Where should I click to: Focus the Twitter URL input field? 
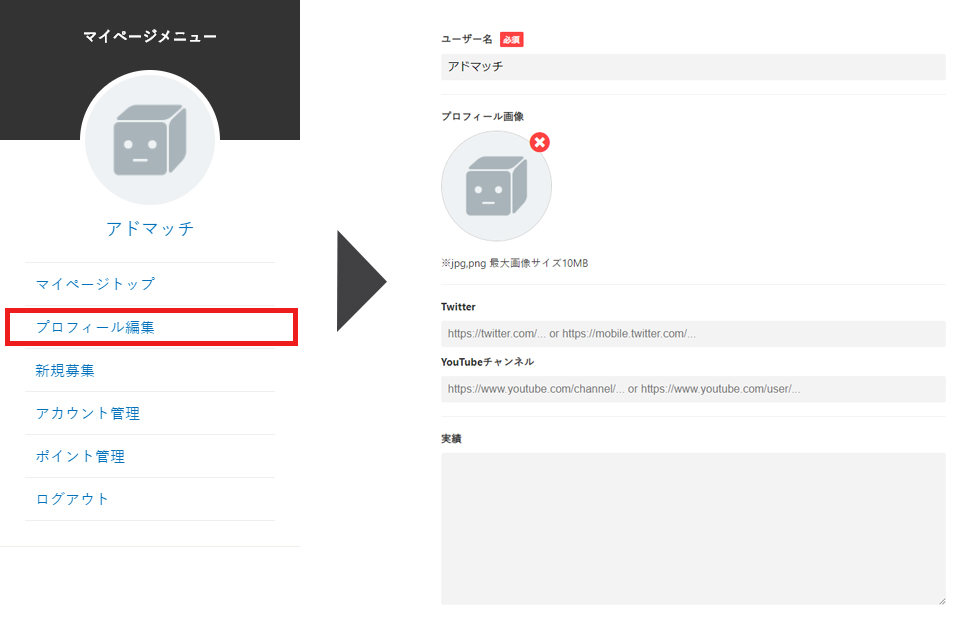click(693, 334)
